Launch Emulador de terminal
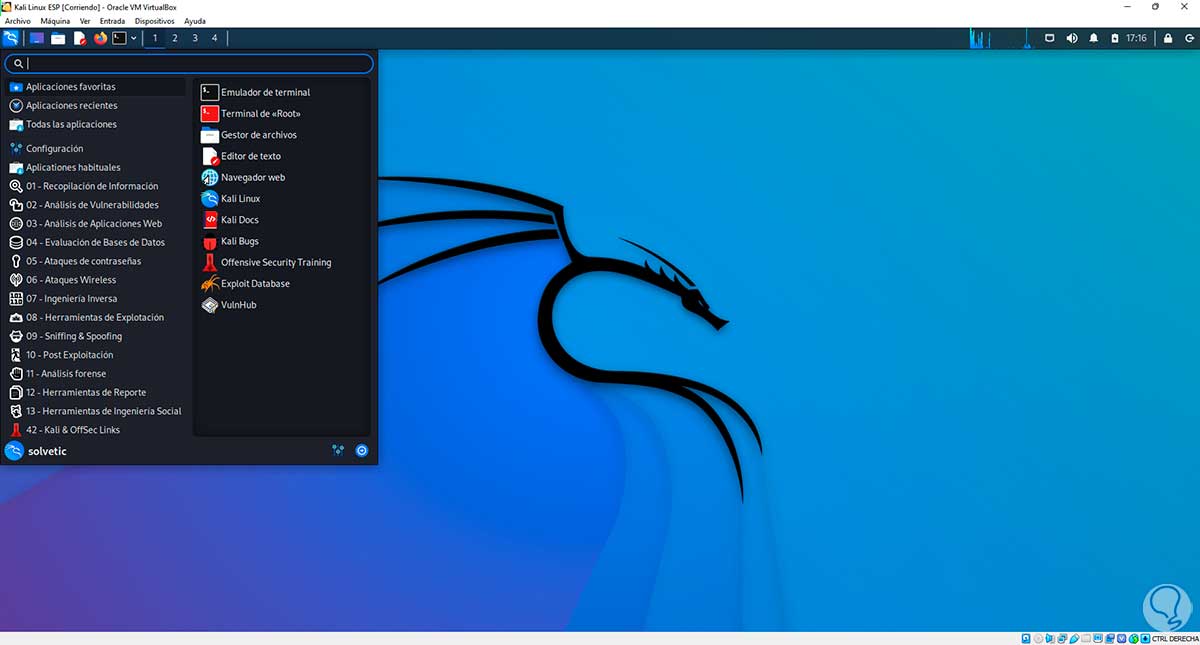Viewport: 1200px width, 645px height. [283, 92]
